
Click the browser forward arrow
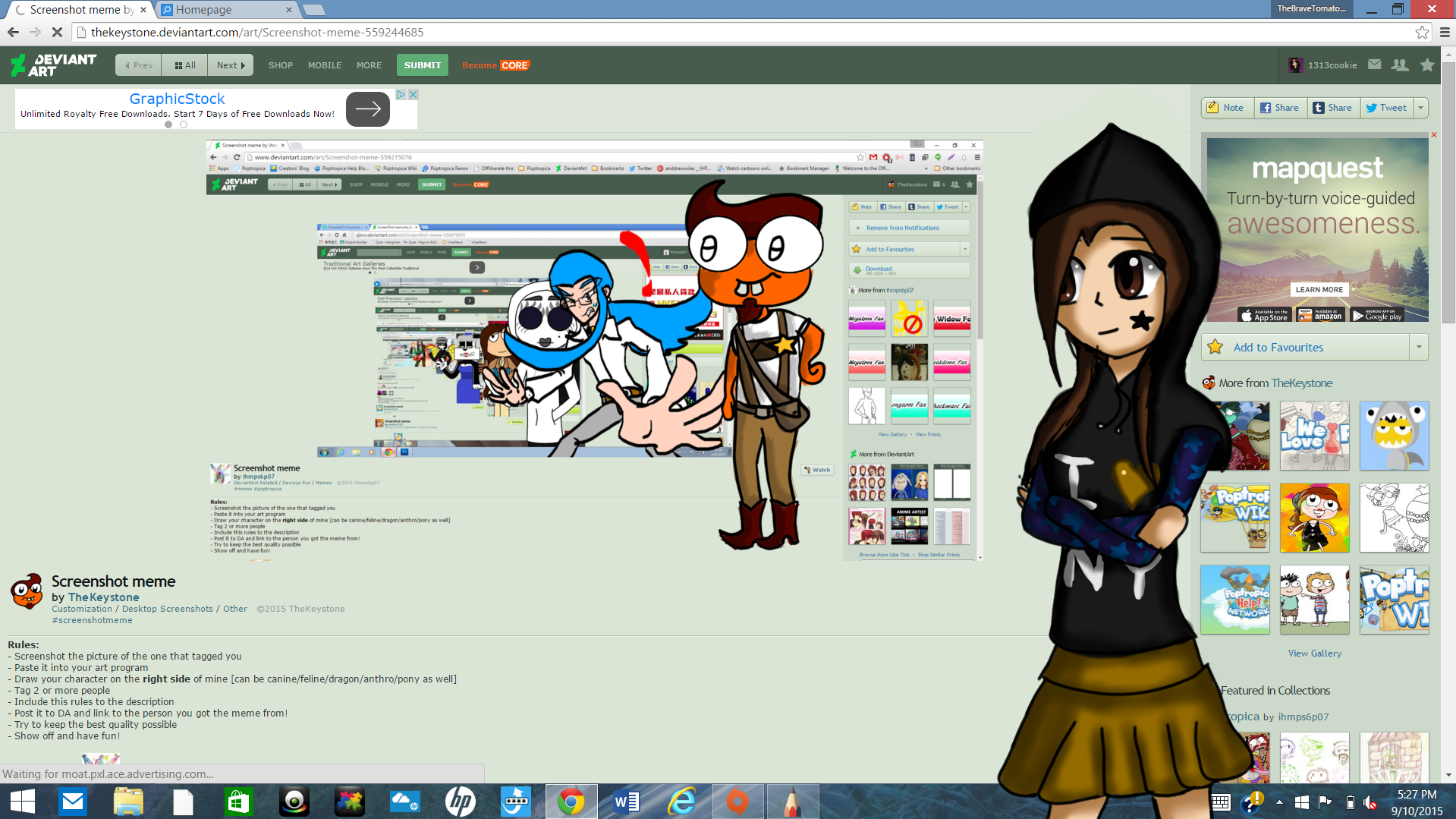point(35,32)
